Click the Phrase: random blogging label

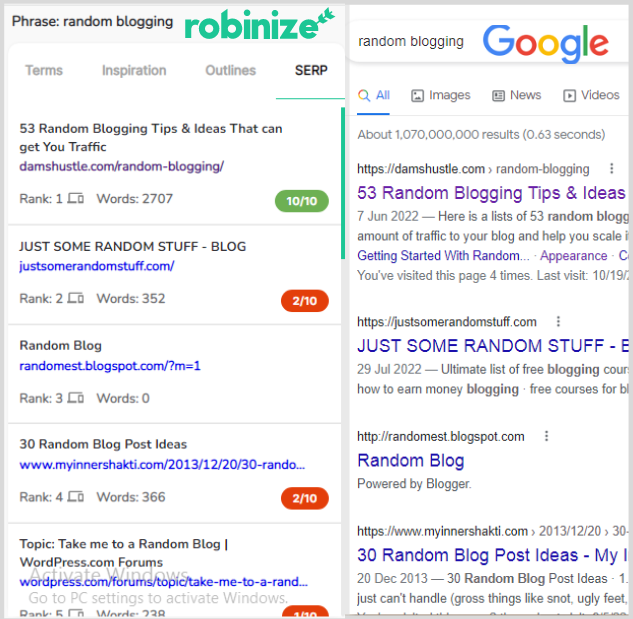pos(92,21)
